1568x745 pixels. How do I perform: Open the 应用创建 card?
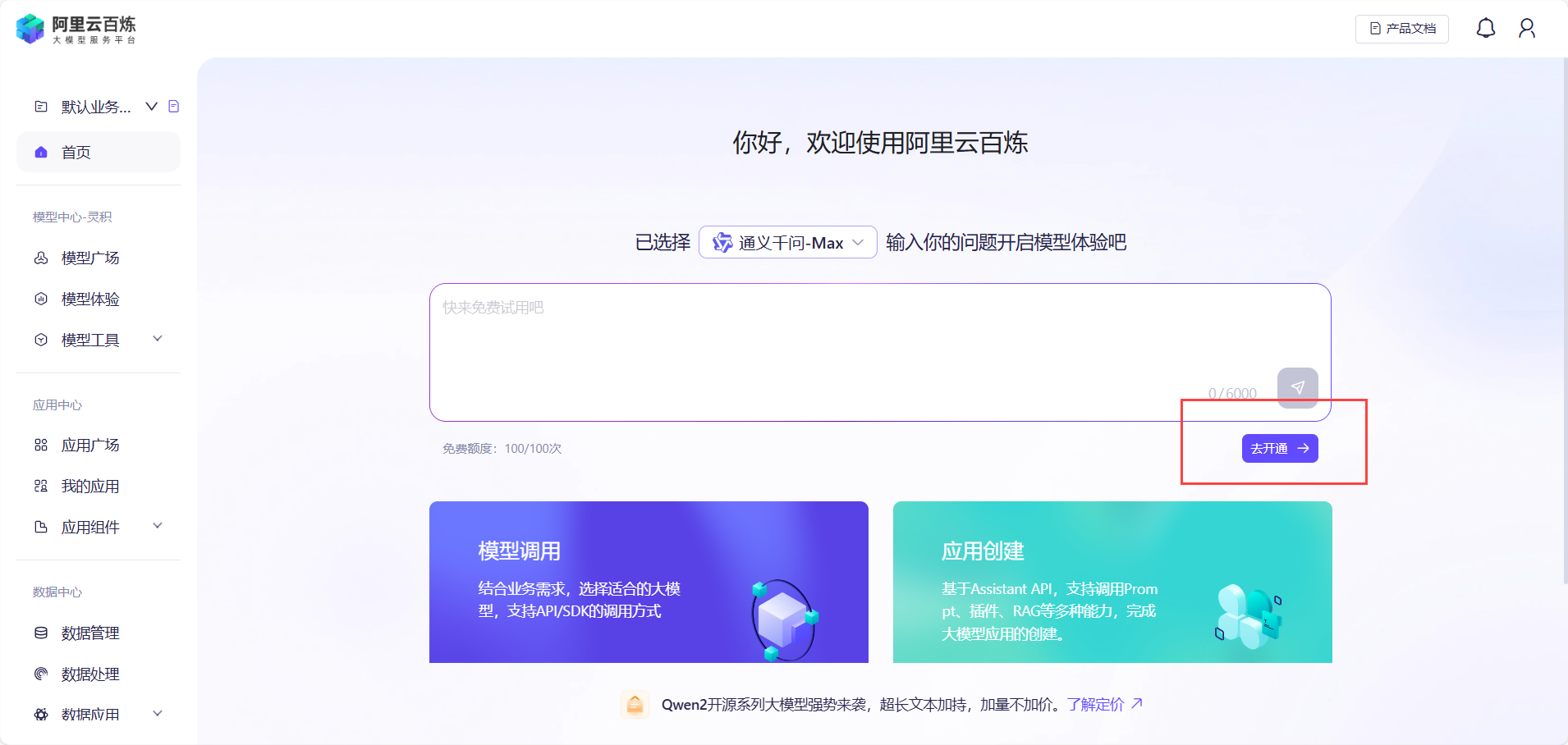coord(1112,582)
